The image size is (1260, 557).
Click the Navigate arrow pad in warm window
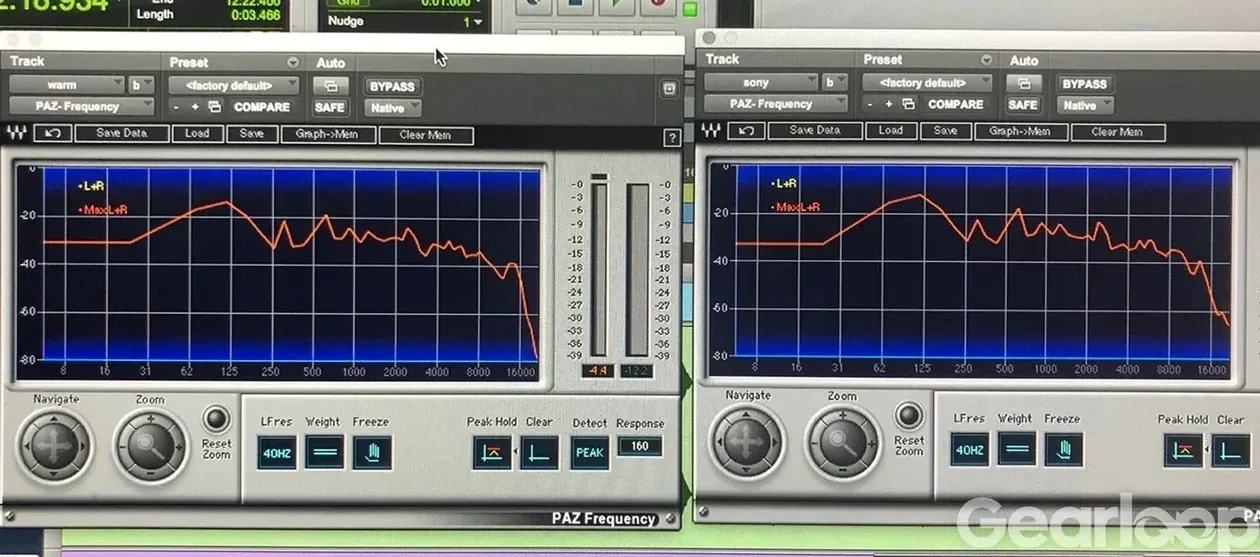(56, 445)
